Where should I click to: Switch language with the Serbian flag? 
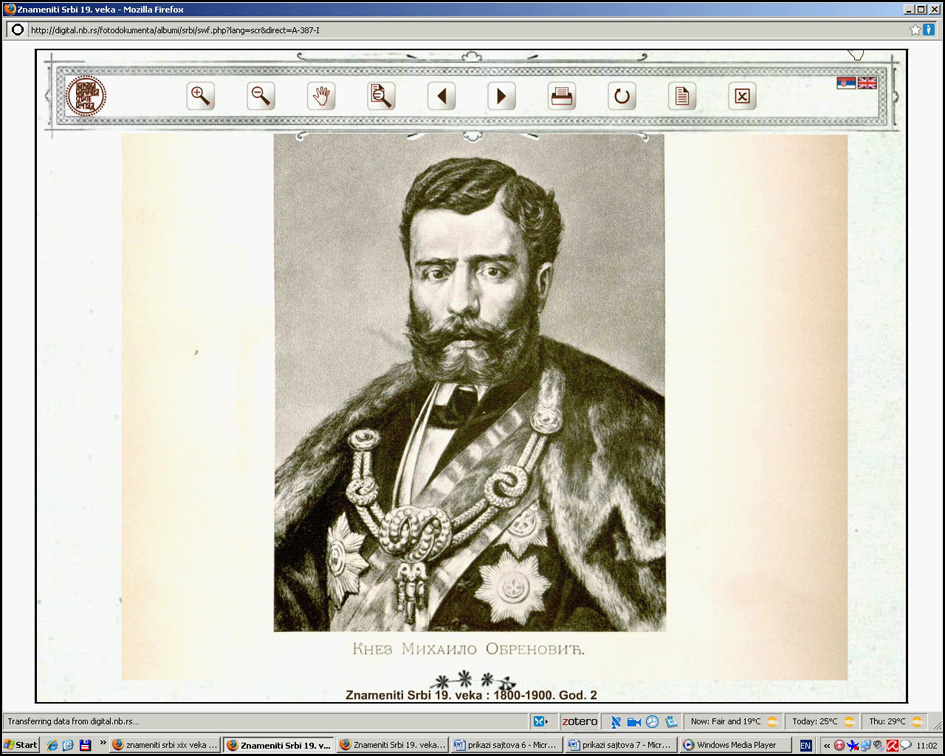pos(846,83)
